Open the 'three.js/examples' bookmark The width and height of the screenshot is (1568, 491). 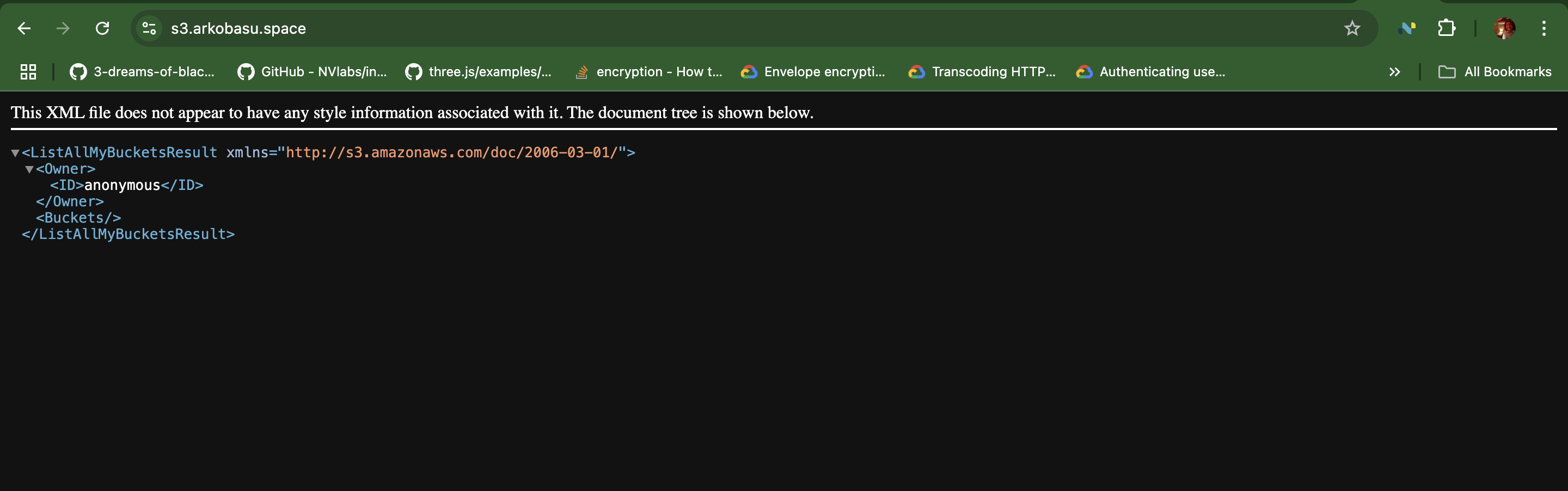(480, 71)
